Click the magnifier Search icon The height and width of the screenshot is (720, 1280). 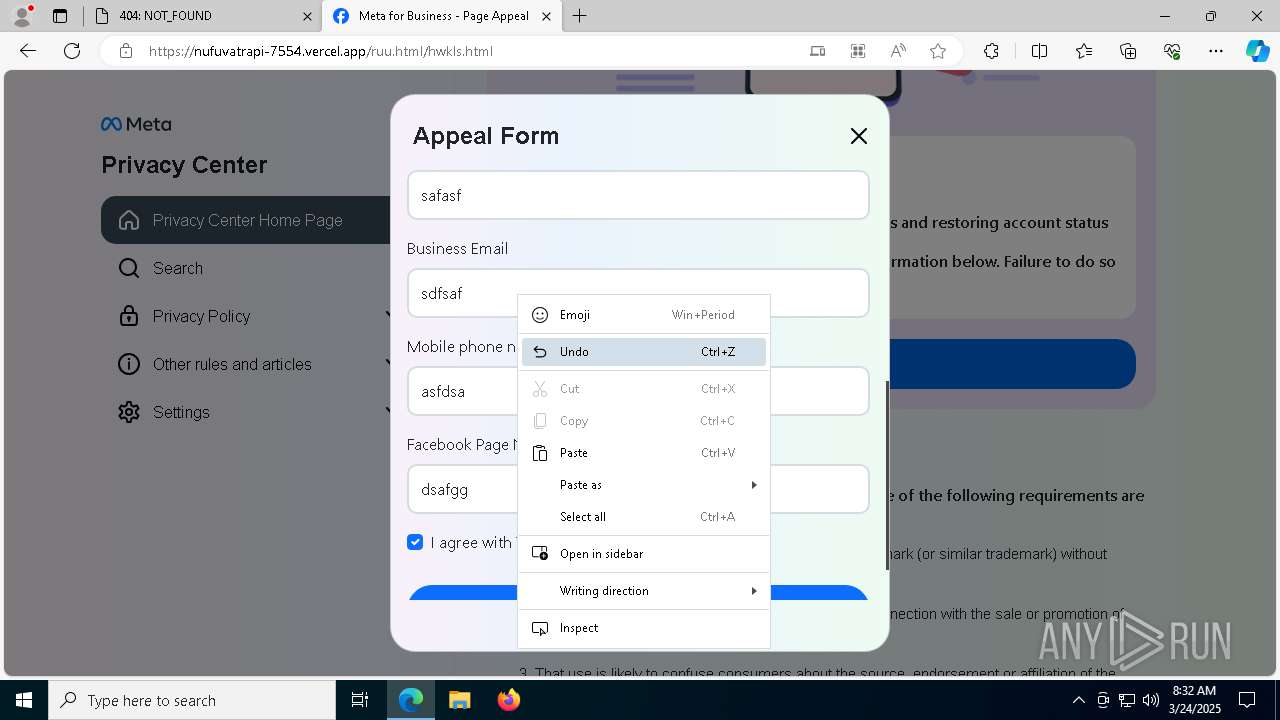pos(129,268)
